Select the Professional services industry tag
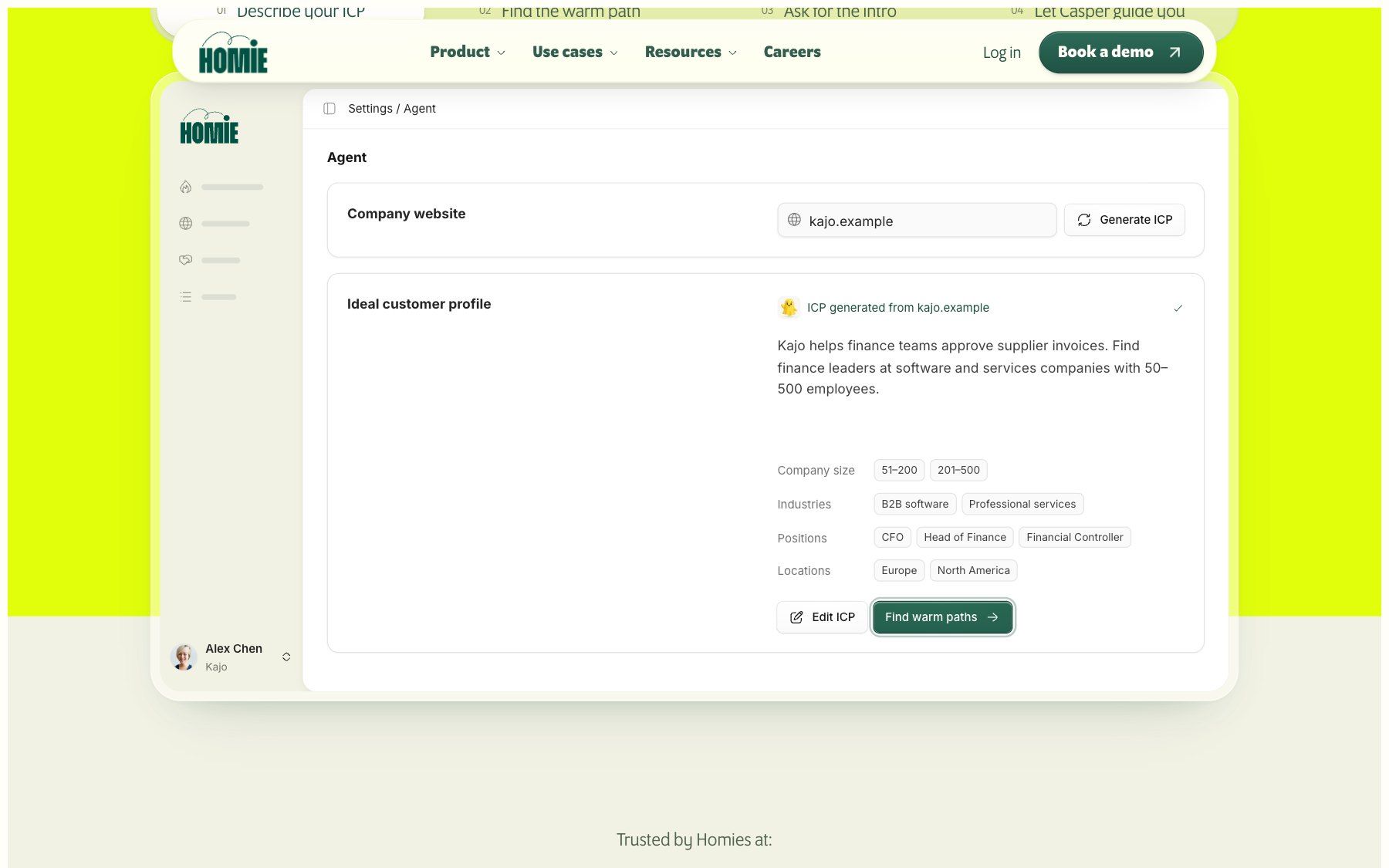The height and width of the screenshot is (868, 1389). (1022, 504)
